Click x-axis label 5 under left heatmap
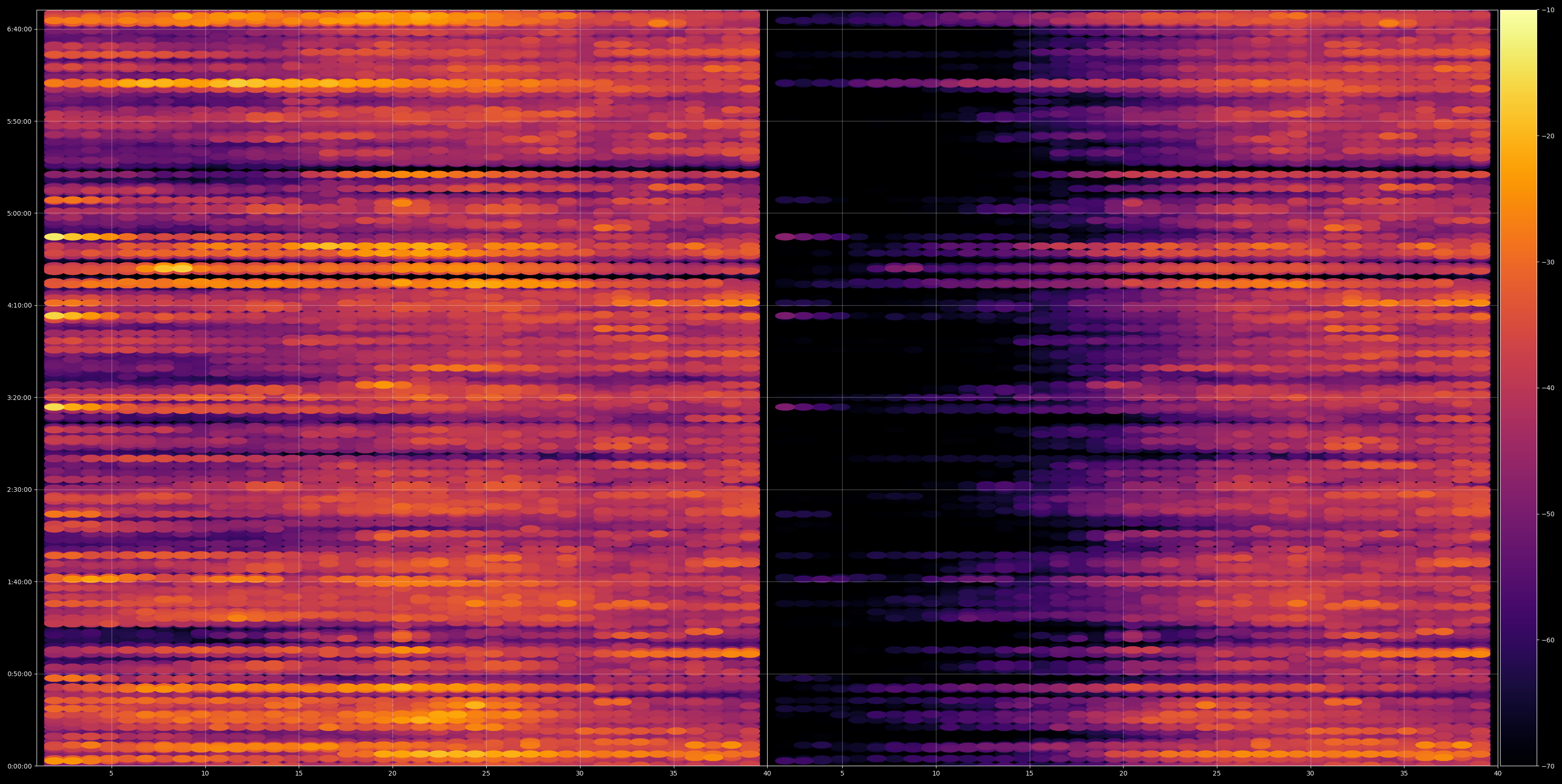The width and height of the screenshot is (1562, 784). pyautogui.click(x=111, y=774)
